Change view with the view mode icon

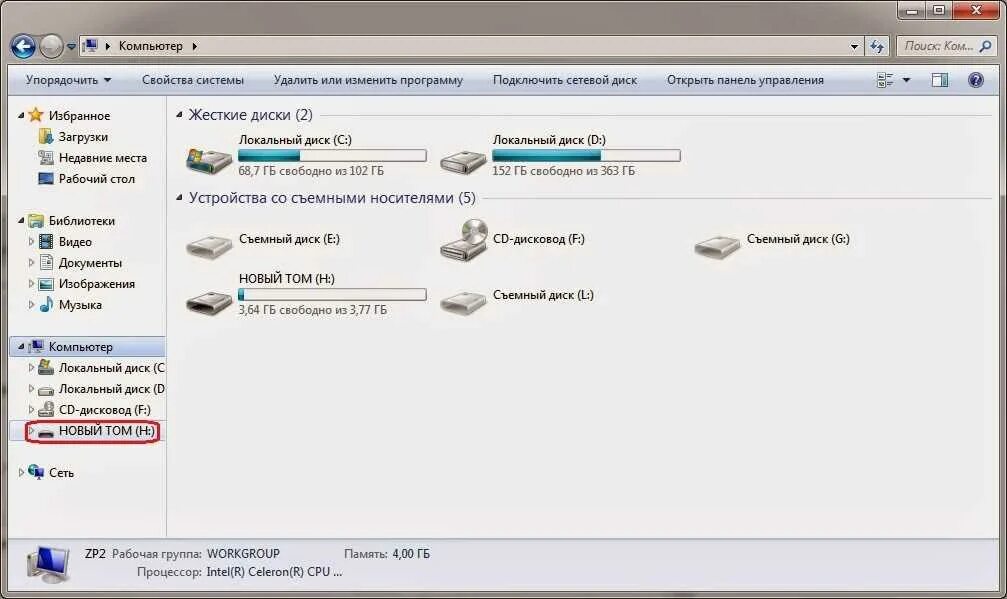click(885, 80)
